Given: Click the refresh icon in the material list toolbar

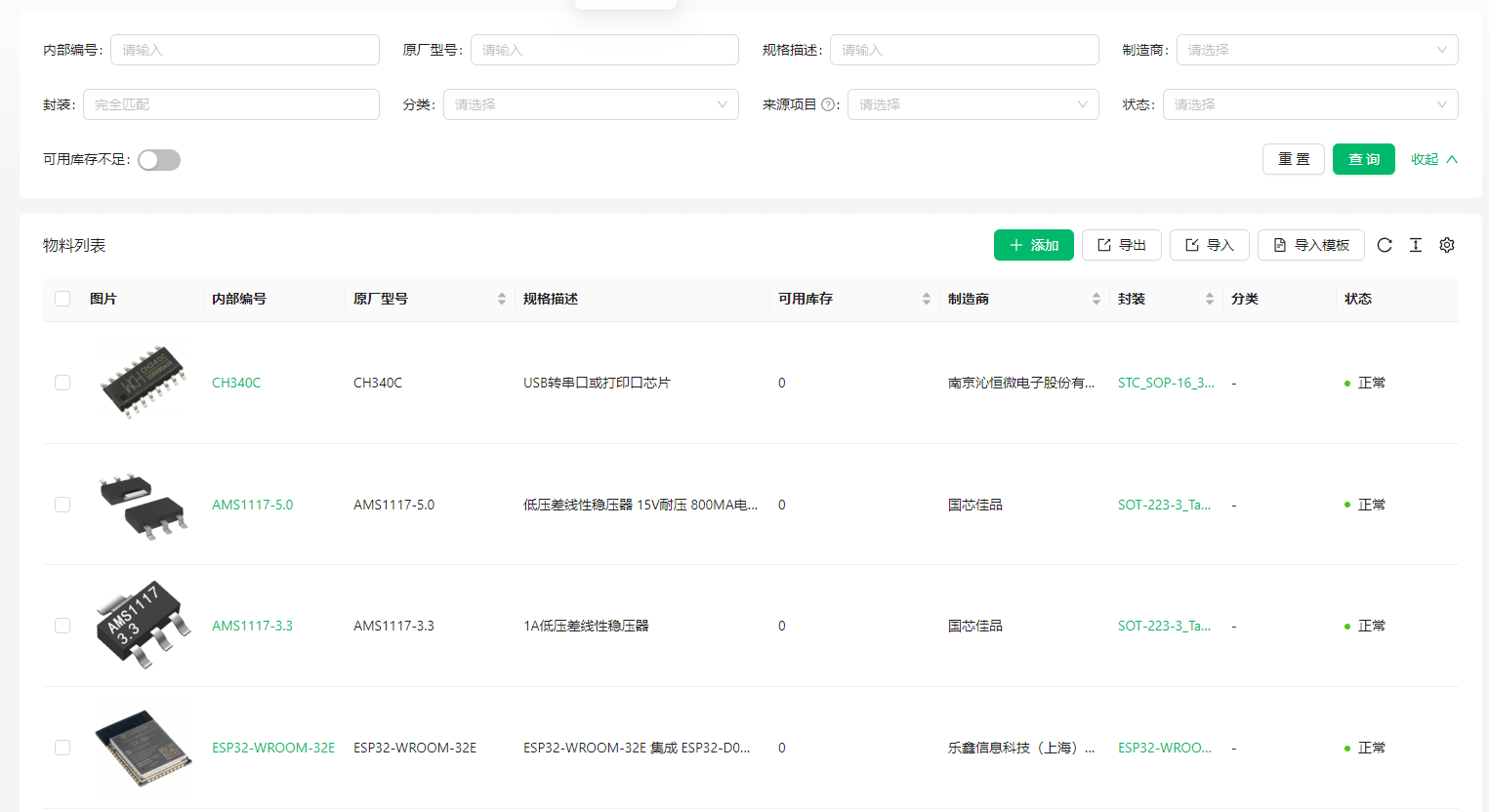Looking at the screenshot, I should click(1384, 245).
